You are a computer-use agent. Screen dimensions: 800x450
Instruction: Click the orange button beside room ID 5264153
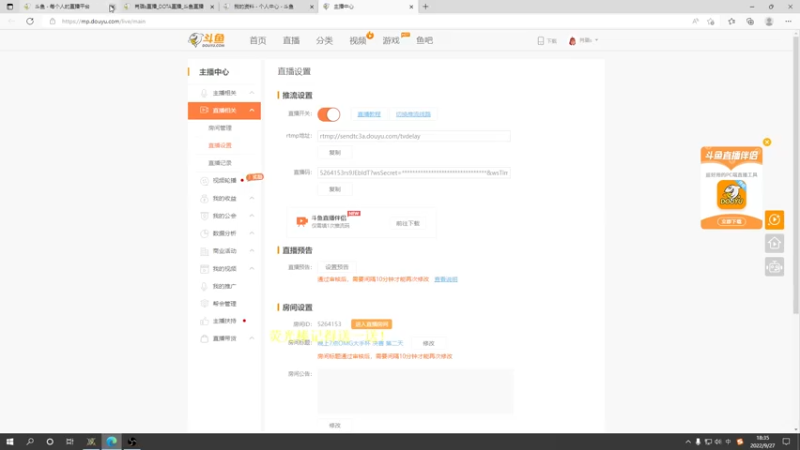[371, 324]
